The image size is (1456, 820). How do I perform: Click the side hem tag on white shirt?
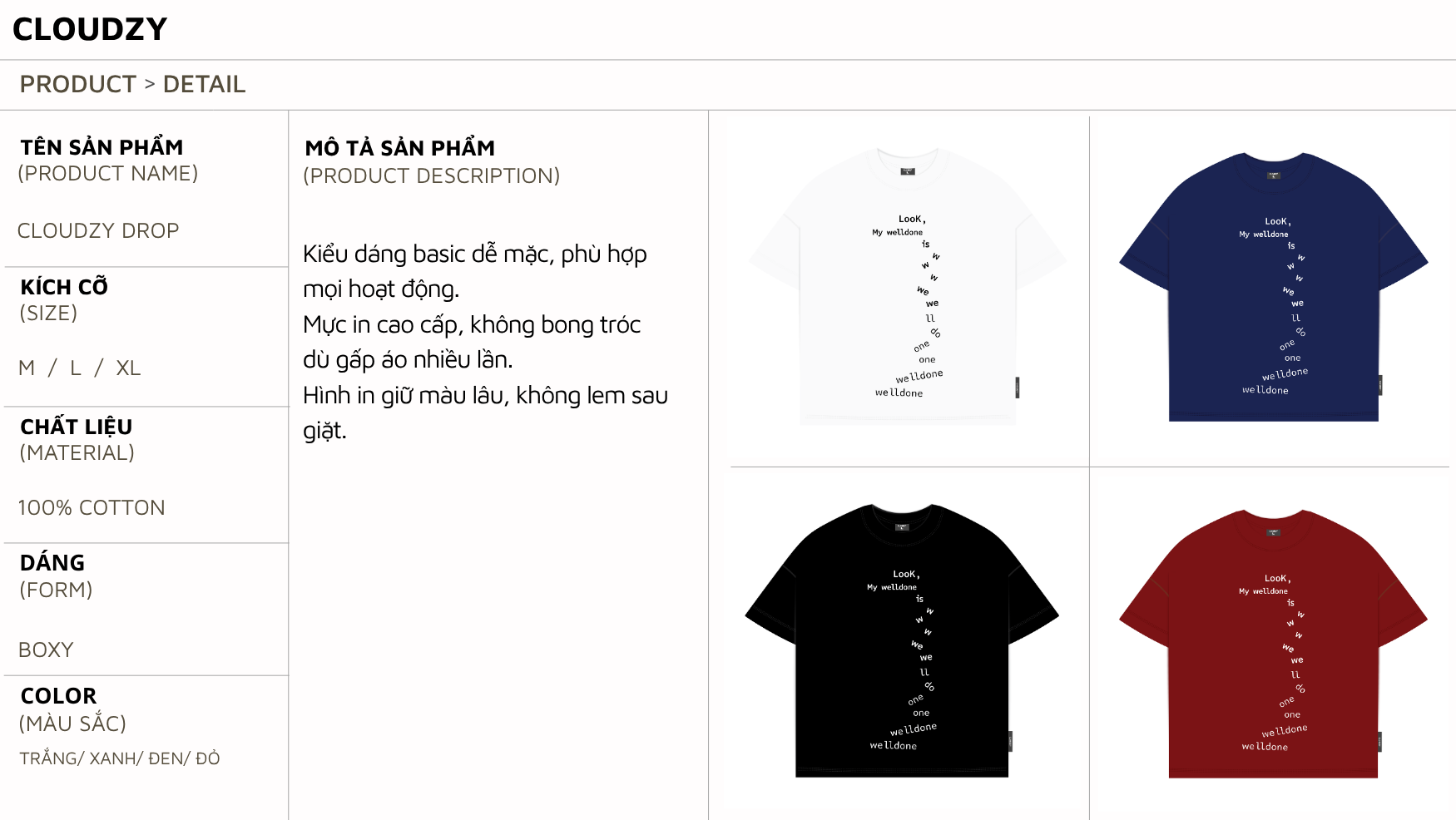point(1017,388)
